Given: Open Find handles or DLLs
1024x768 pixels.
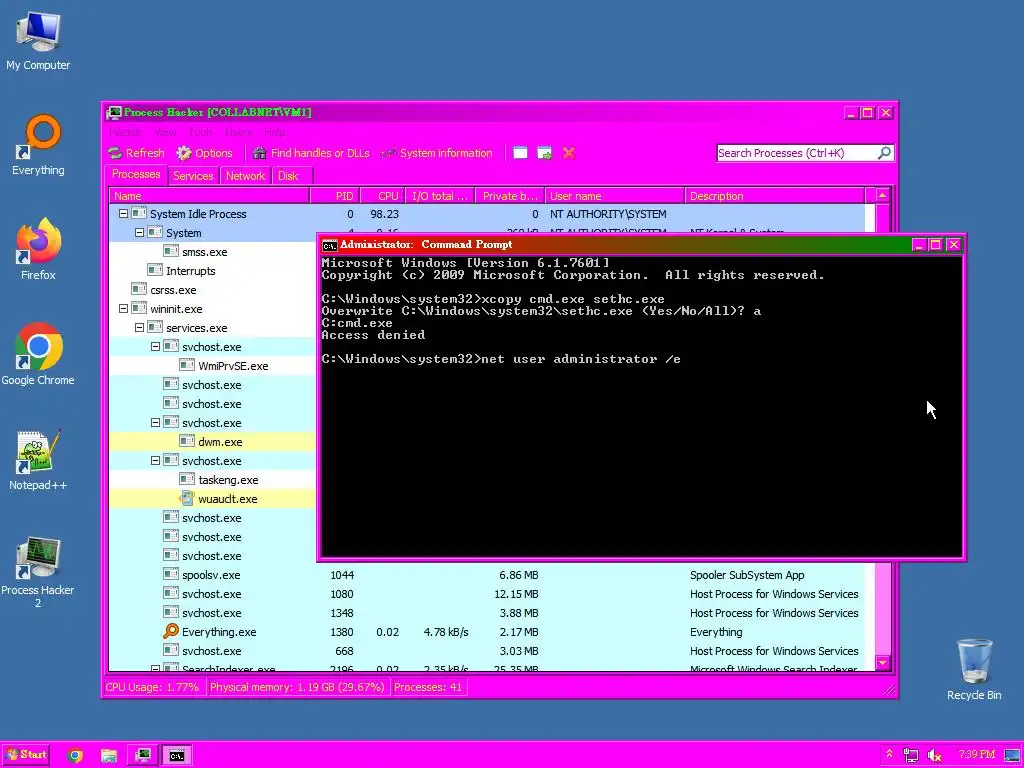Looking at the screenshot, I should coord(311,153).
